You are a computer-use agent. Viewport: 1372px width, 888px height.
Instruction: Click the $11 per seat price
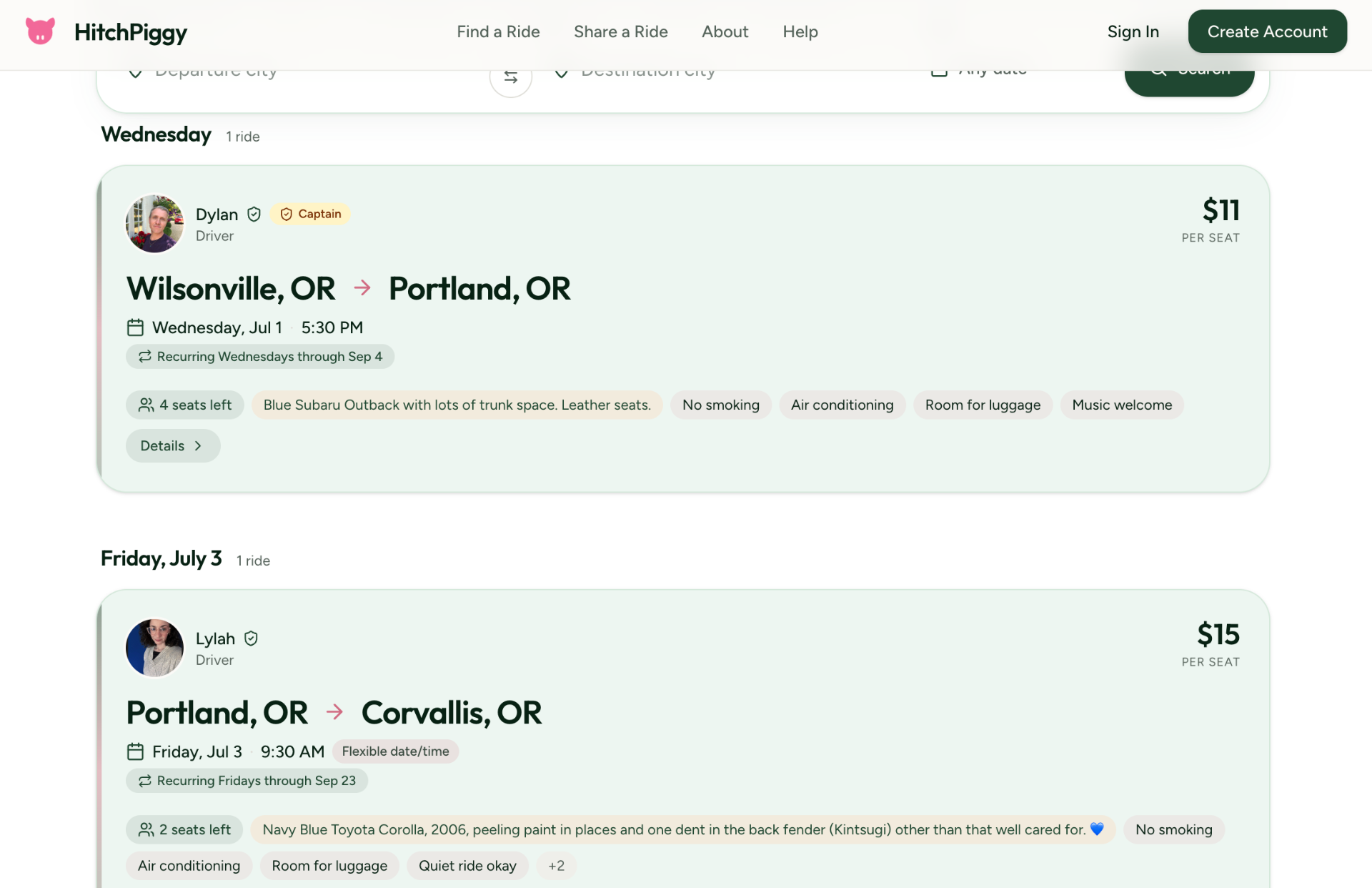(1220, 211)
